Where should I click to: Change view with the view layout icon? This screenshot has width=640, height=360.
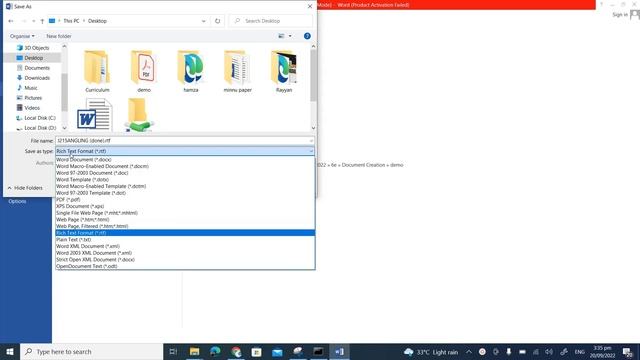pyautogui.click(x=282, y=36)
